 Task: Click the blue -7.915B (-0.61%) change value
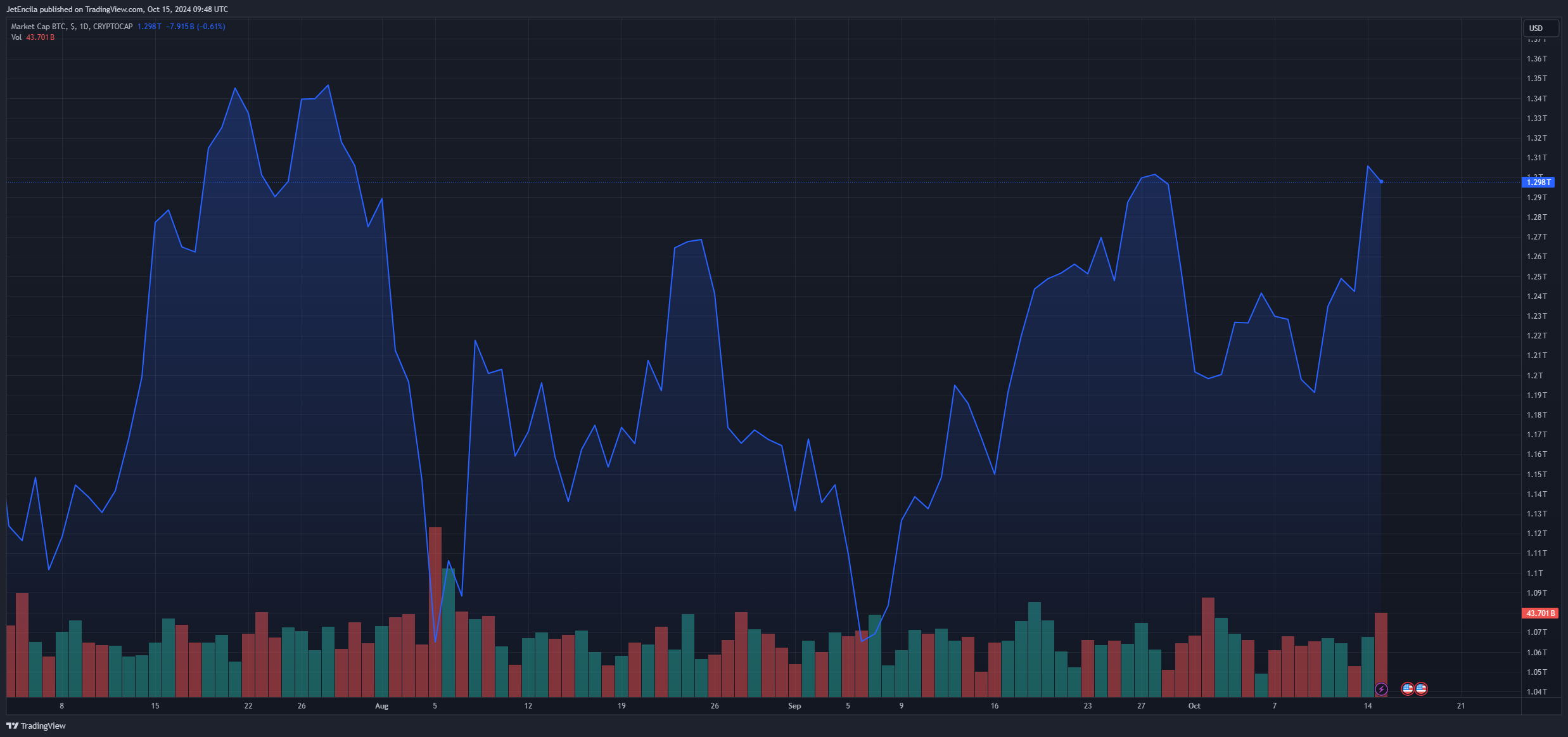[x=195, y=27]
